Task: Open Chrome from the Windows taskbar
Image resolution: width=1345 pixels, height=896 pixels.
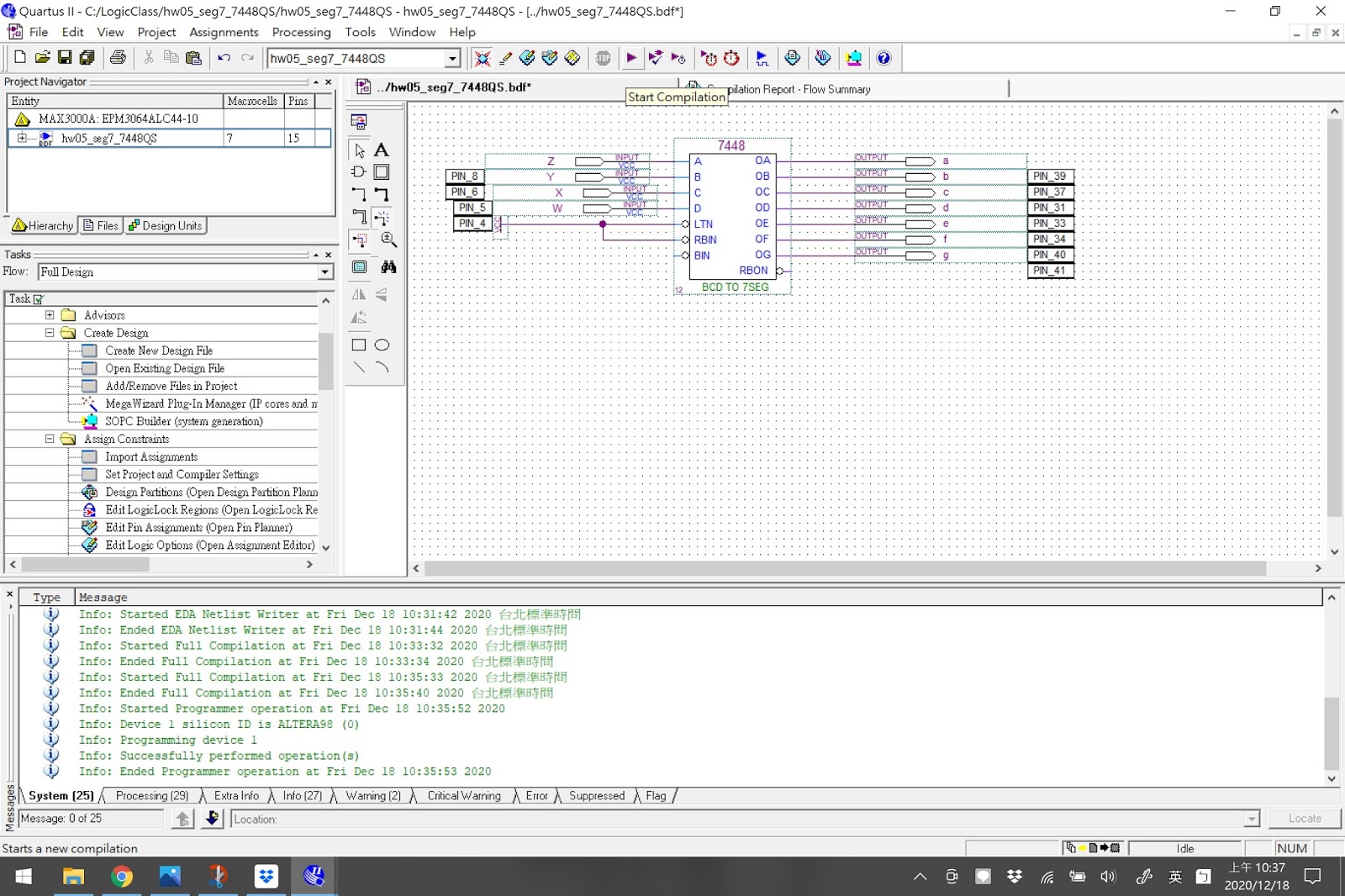Action: (x=122, y=877)
